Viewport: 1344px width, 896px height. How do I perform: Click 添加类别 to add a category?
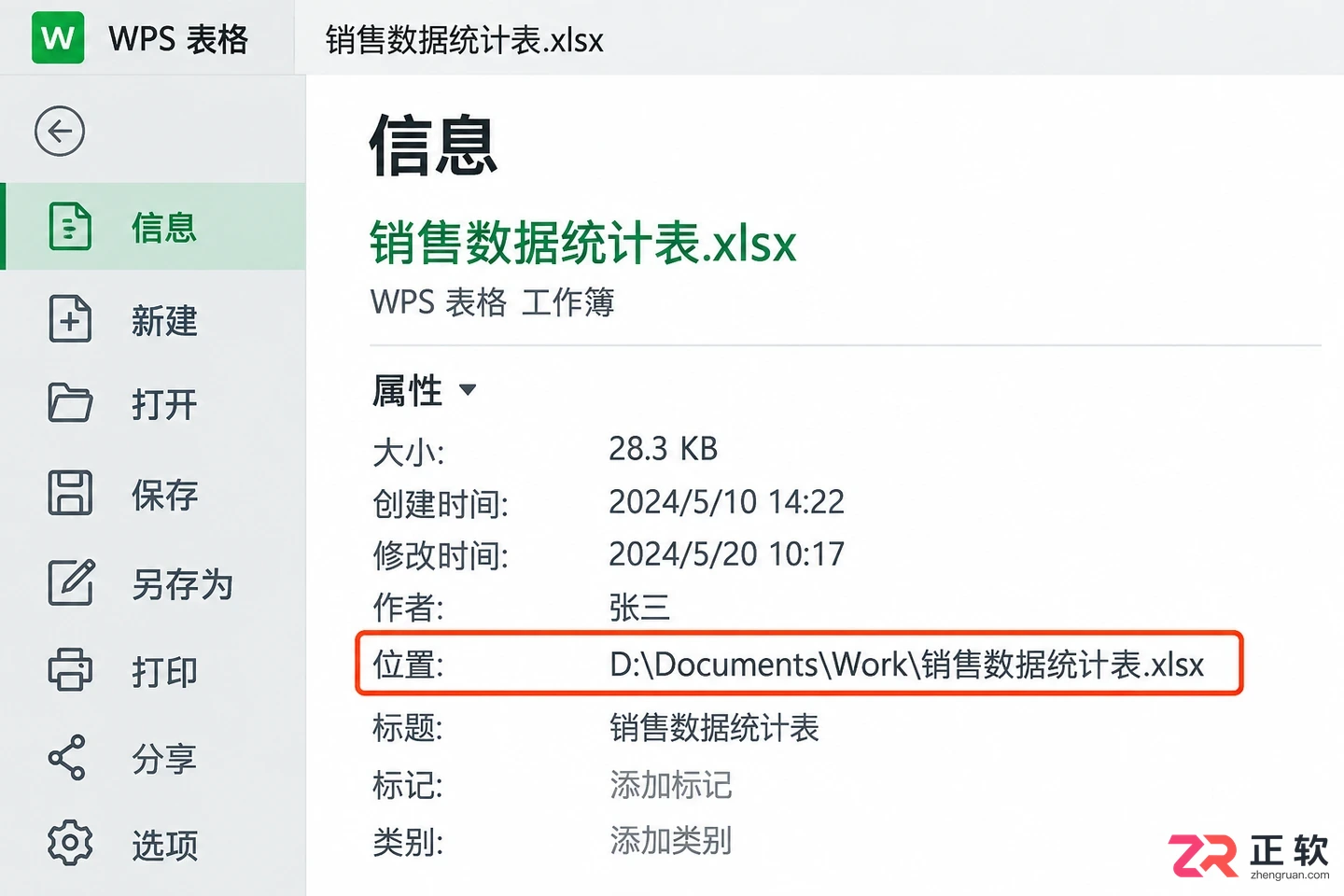[x=671, y=841]
